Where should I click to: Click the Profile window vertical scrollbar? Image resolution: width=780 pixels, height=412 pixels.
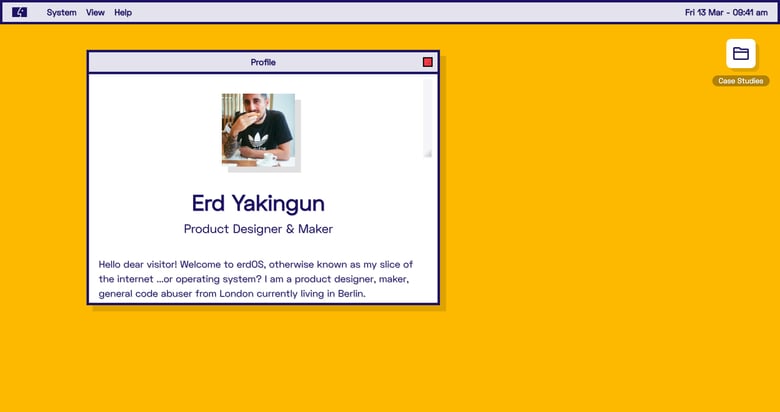tap(427, 115)
